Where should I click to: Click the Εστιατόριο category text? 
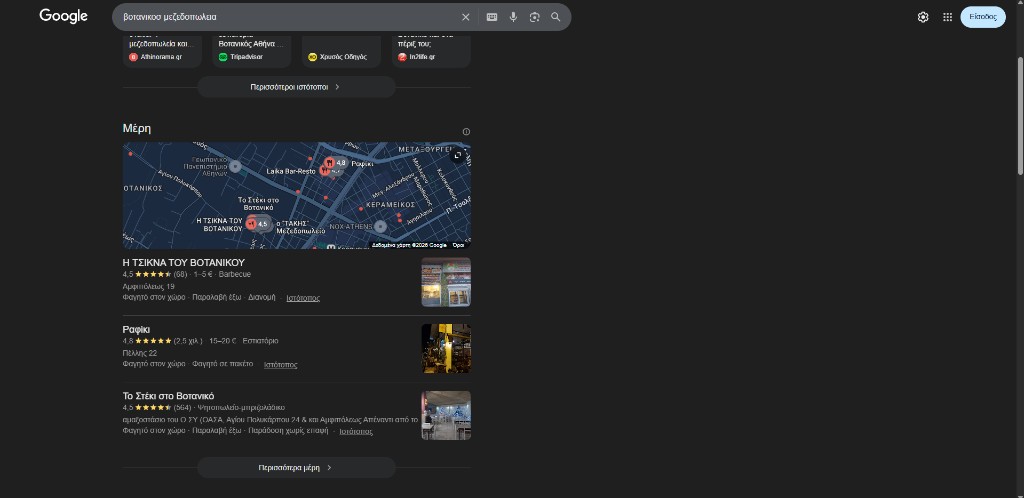260,341
